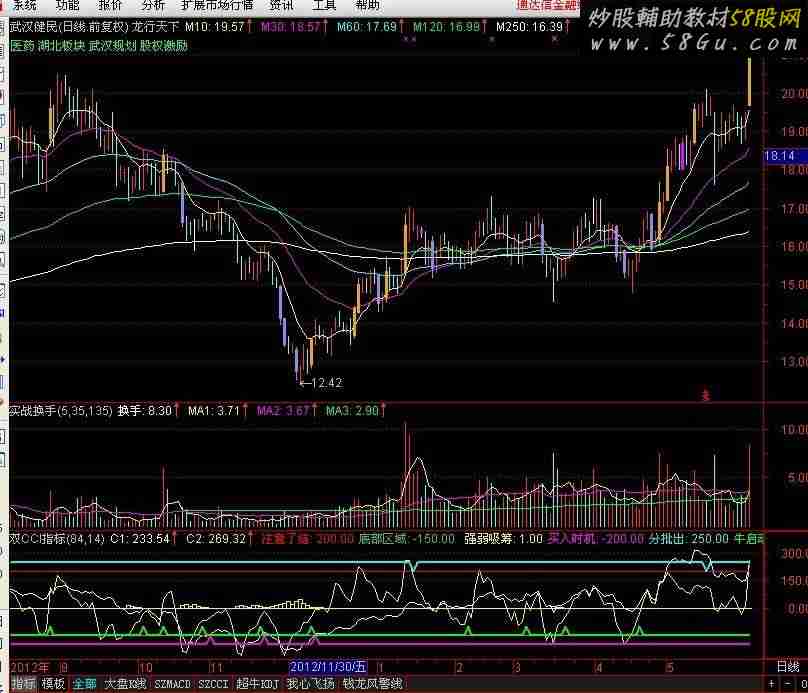Open the 系统 menu

[x=25, y=5]
